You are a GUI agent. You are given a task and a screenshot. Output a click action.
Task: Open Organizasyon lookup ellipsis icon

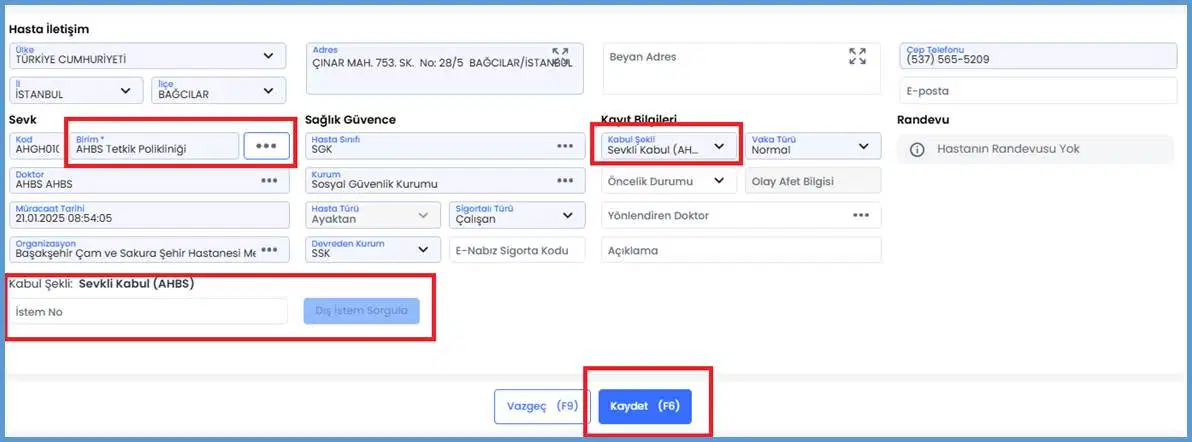pyautogui.click(x=269, y=250)
